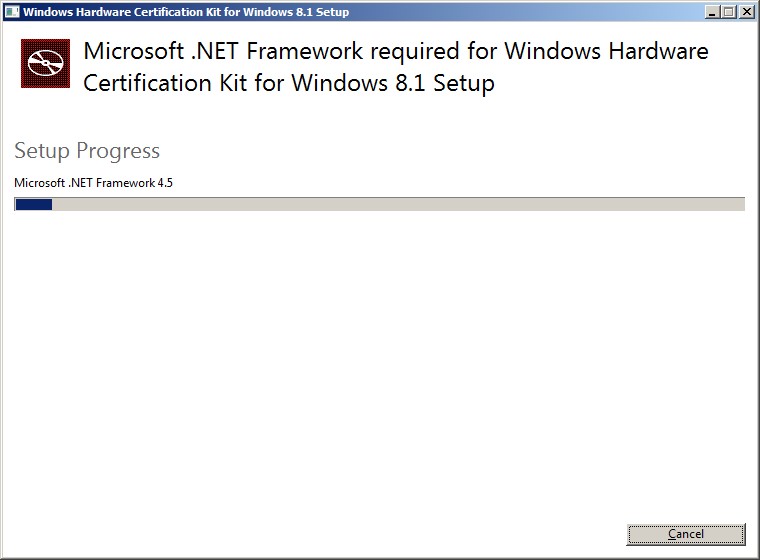The height and width of the screenshot is (560, 760).
Task: Click the word Progress in the section heading
Action: 118,151
